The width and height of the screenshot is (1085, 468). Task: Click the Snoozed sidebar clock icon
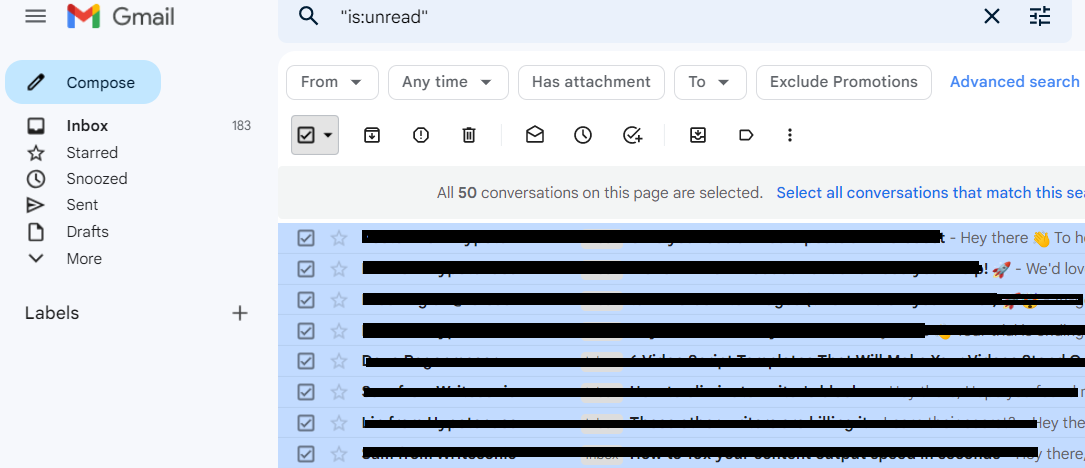35,179
